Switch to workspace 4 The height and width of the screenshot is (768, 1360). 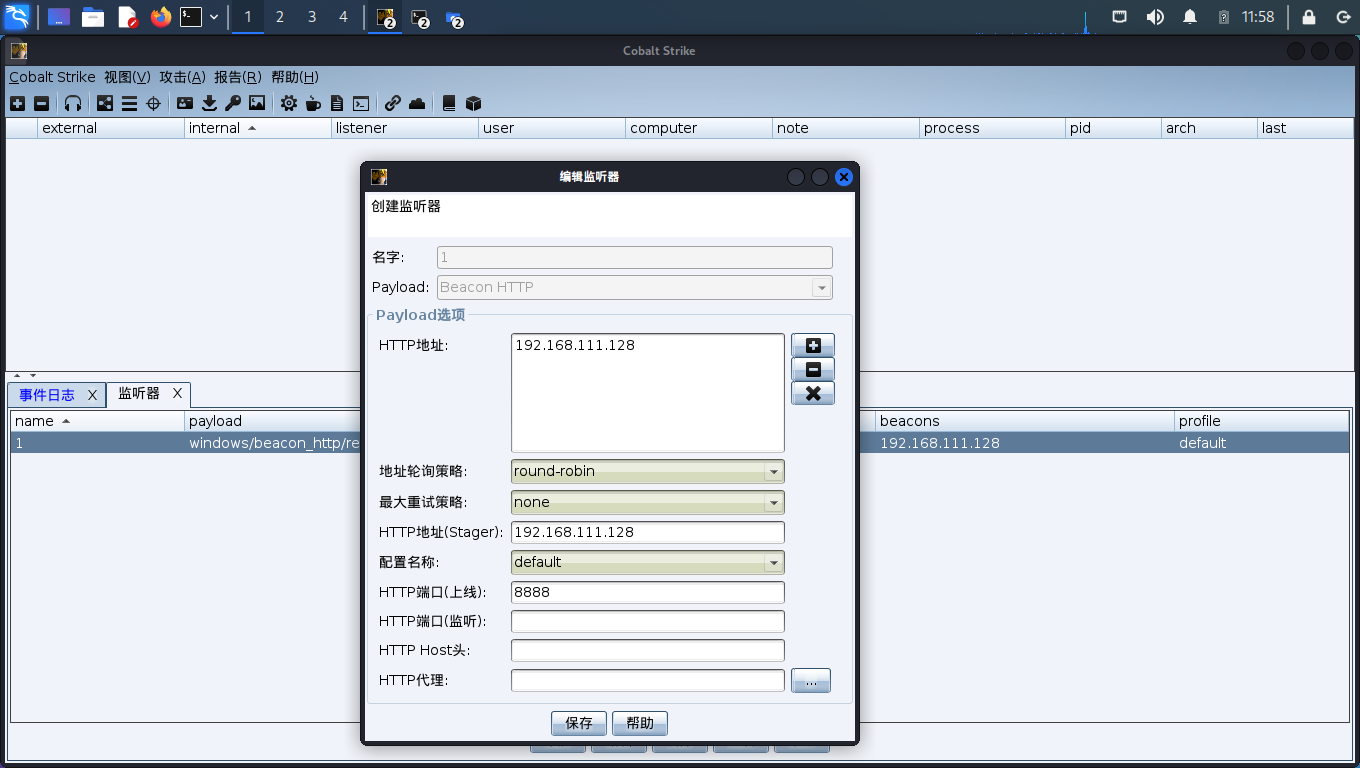[x=344, y=17]
